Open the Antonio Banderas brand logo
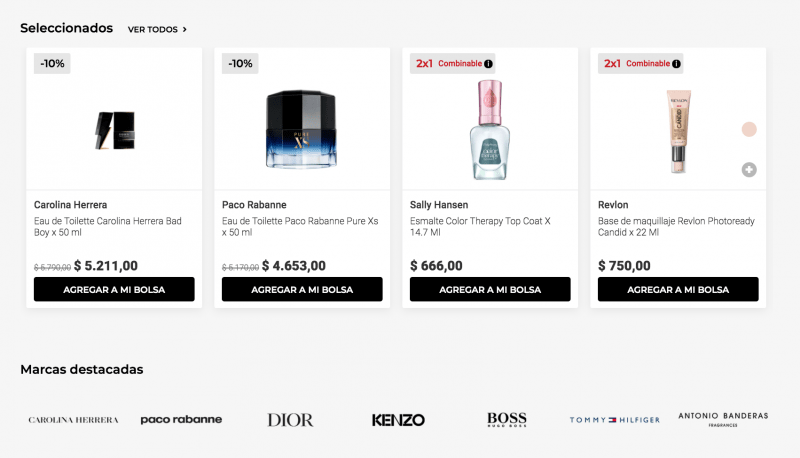 tap(723, 418)
